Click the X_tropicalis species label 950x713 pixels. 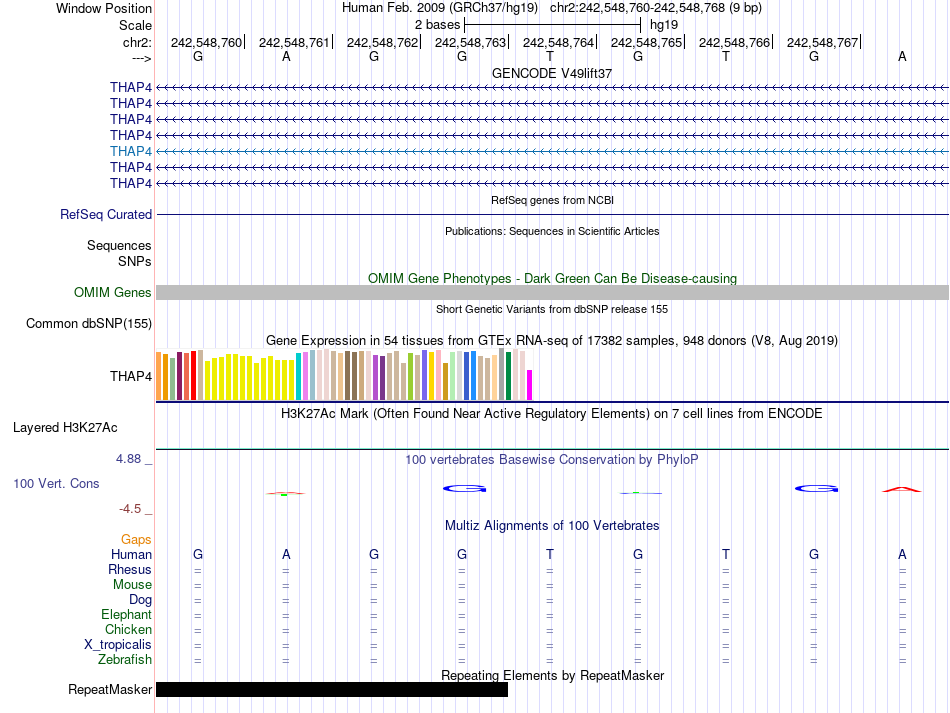[118, 645]
